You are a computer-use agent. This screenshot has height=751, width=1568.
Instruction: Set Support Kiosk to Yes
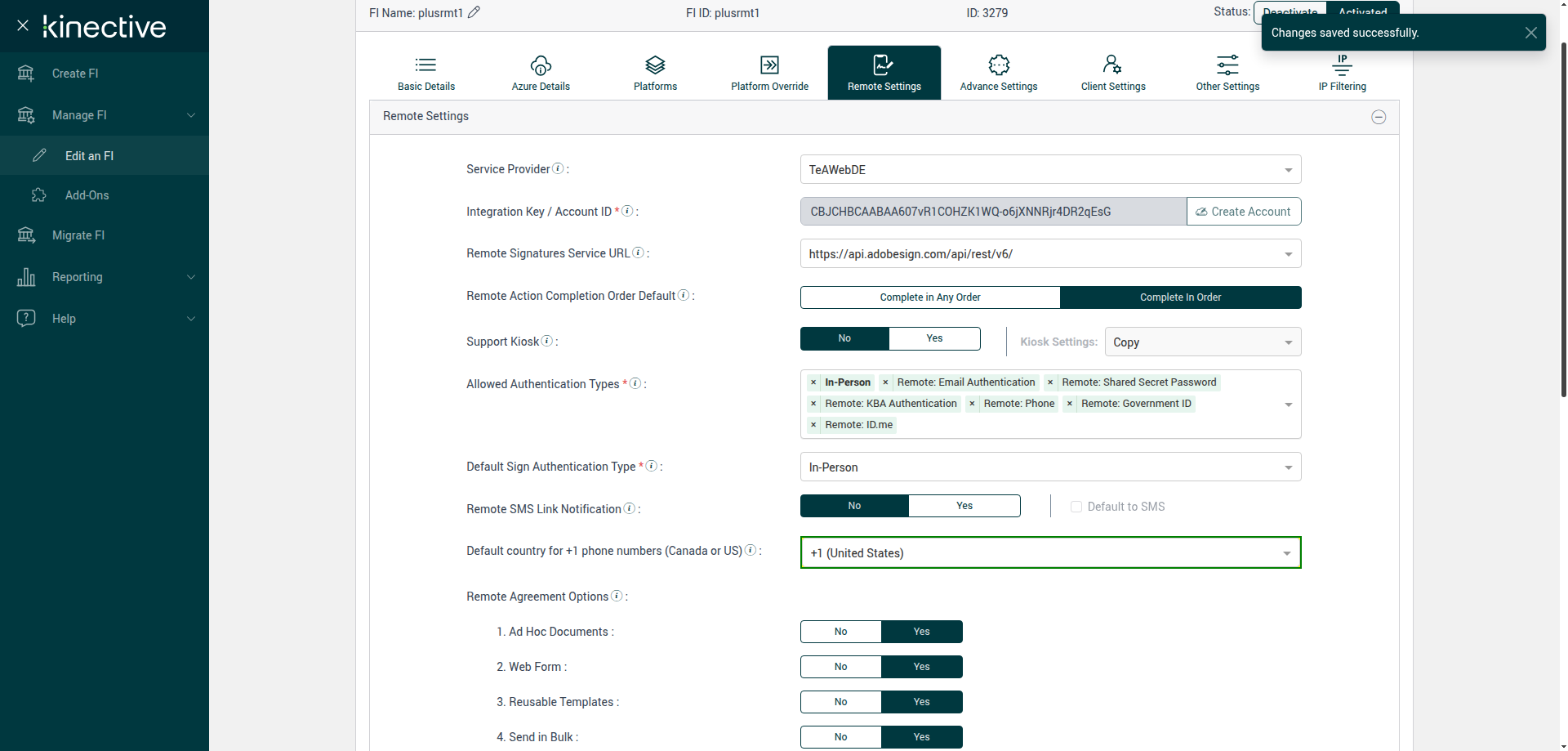(935, 338)
